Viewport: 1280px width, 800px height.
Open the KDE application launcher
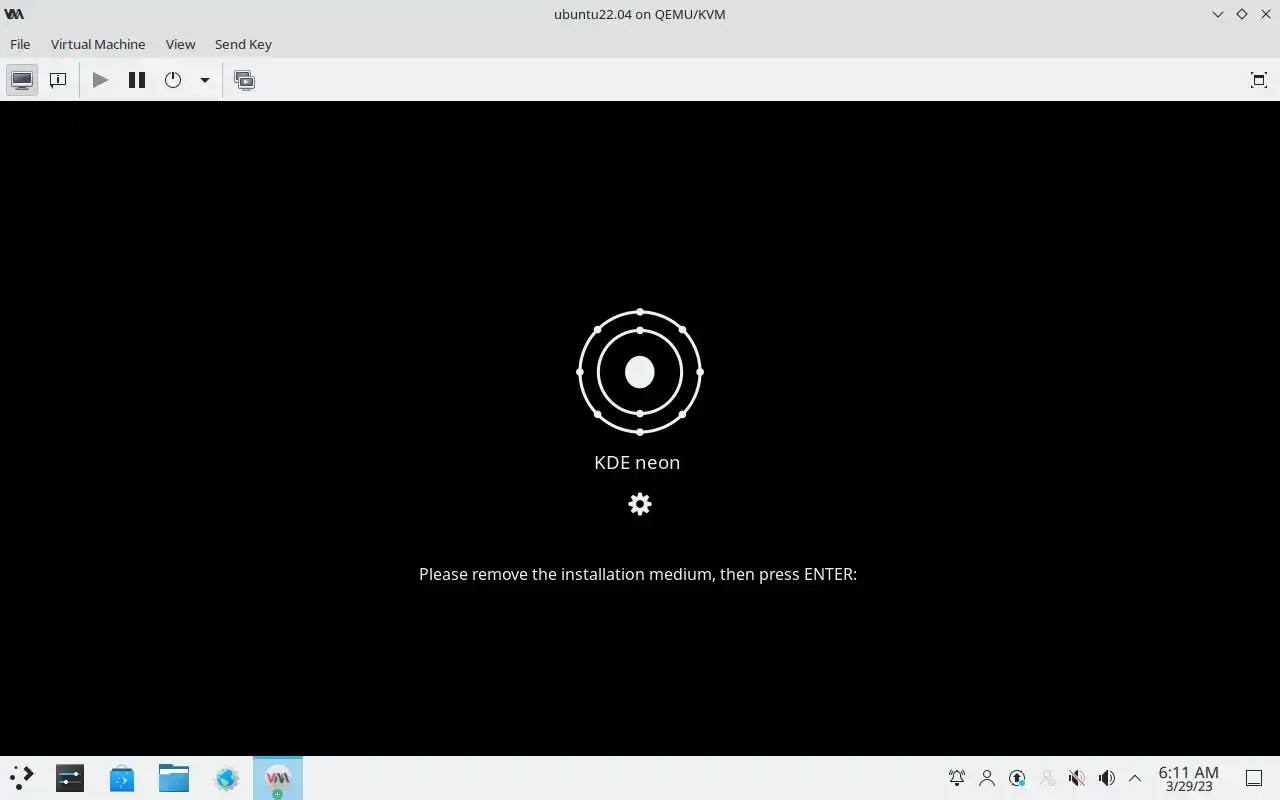(x=22, y=778)
